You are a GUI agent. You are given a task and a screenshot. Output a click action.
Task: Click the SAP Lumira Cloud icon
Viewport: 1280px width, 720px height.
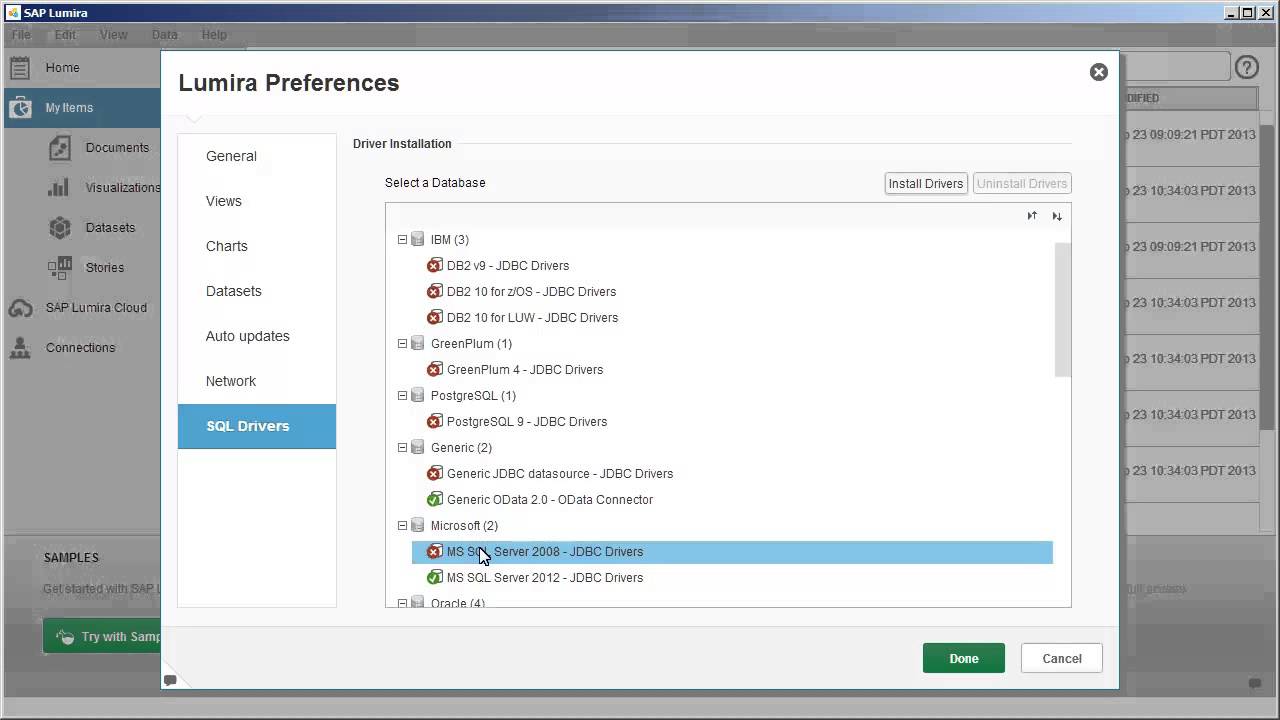point(20,308)
